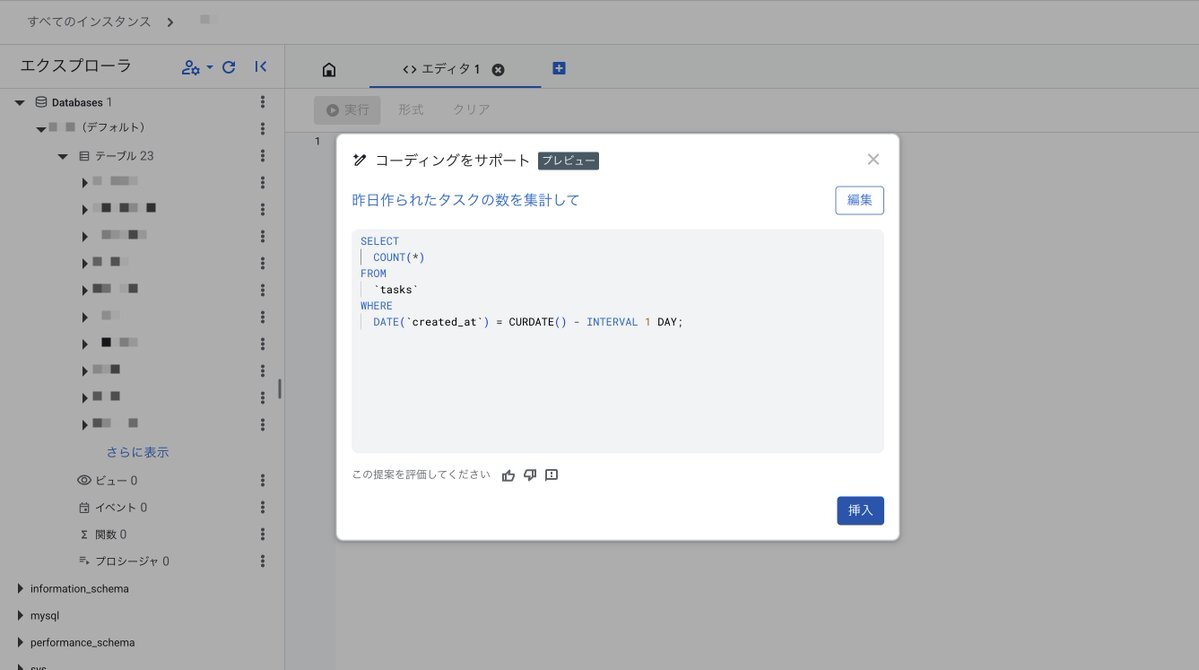Click the すべてのインスタンス breadcrumb

pyautogui.click(x=89, y=21)
